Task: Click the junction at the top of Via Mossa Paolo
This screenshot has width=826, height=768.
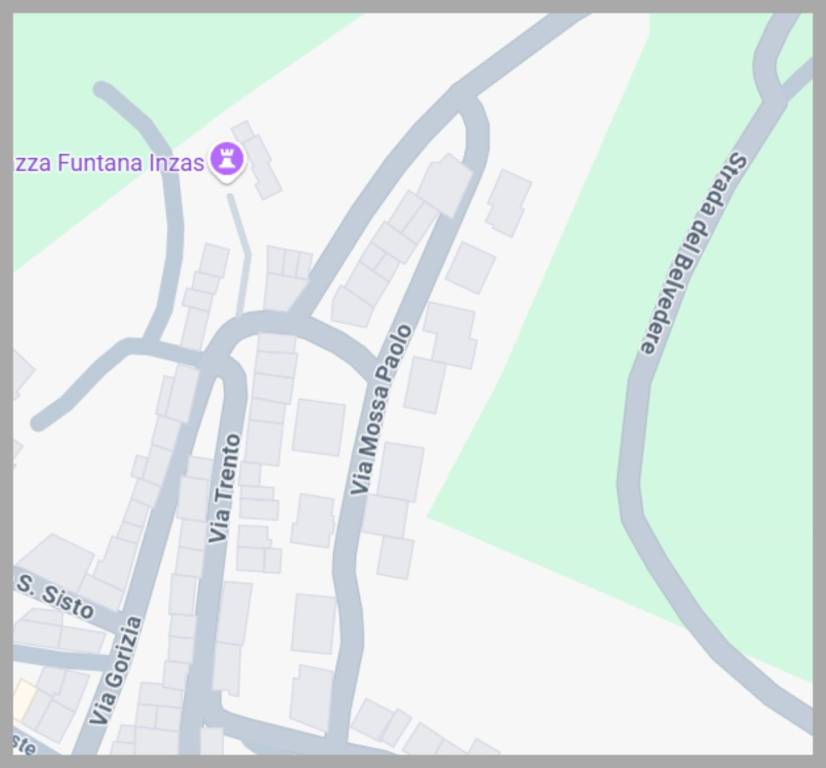Action: point(469,97)
